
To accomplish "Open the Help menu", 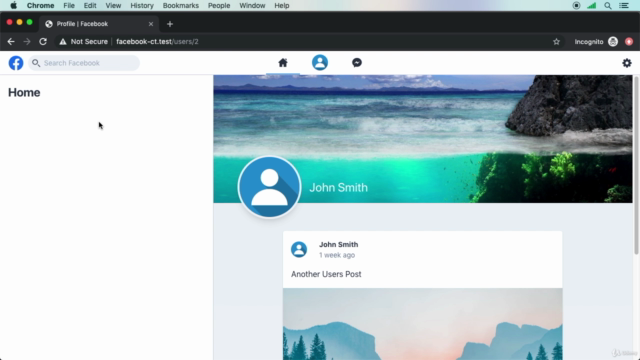I will pos(282,5).
